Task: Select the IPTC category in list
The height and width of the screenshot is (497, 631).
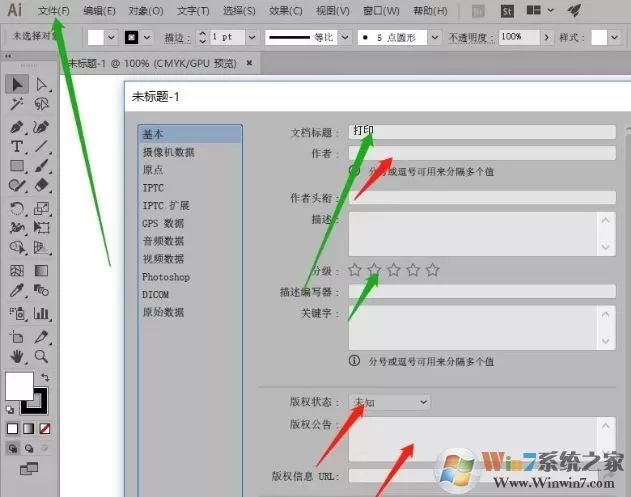Action: tap(153, 188)
